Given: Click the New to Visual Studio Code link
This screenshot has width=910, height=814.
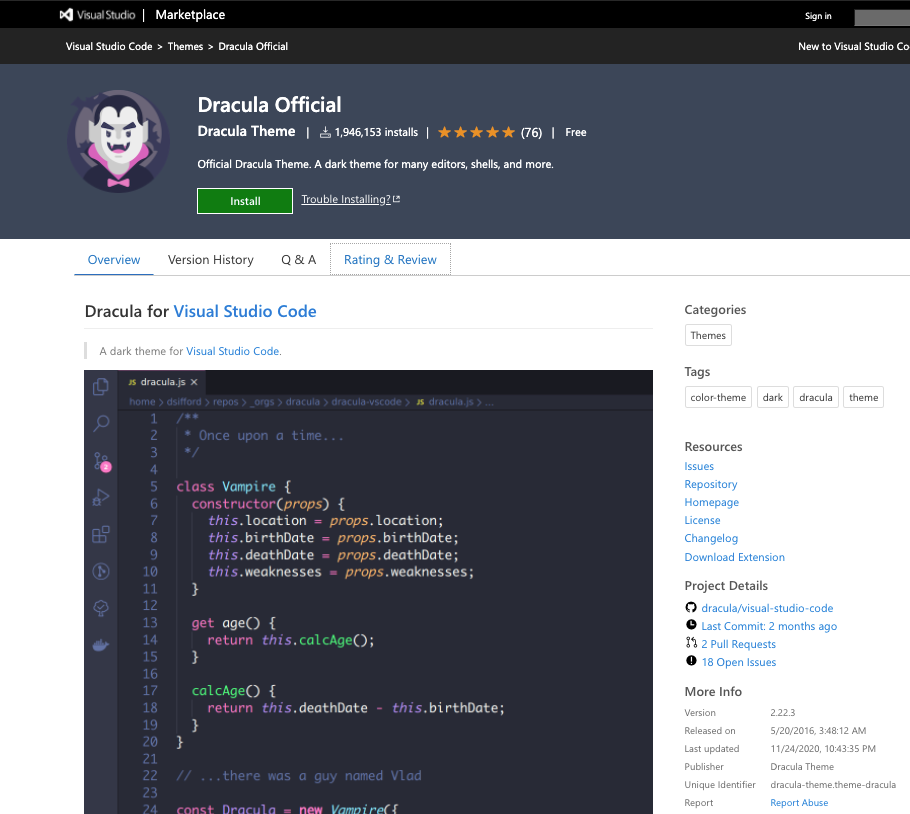Looking at the screenshot, I should pyautogui.click(x=854, y=46).
